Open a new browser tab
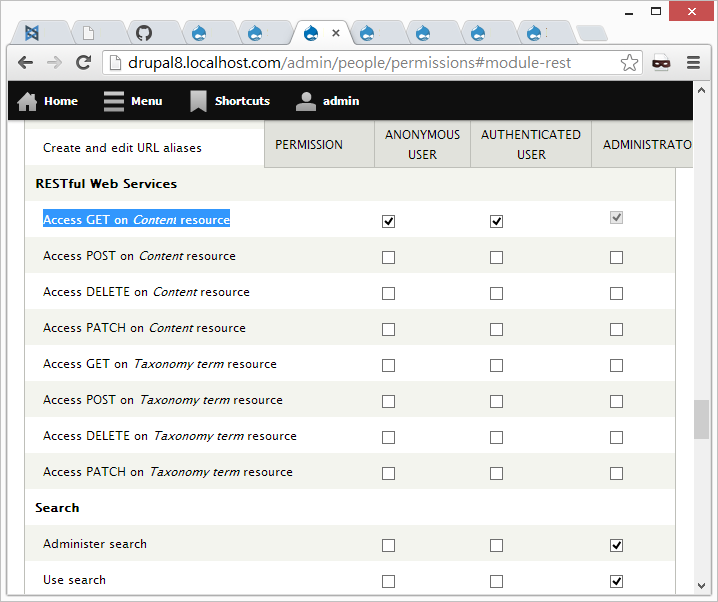 click(x=591, y=33)
